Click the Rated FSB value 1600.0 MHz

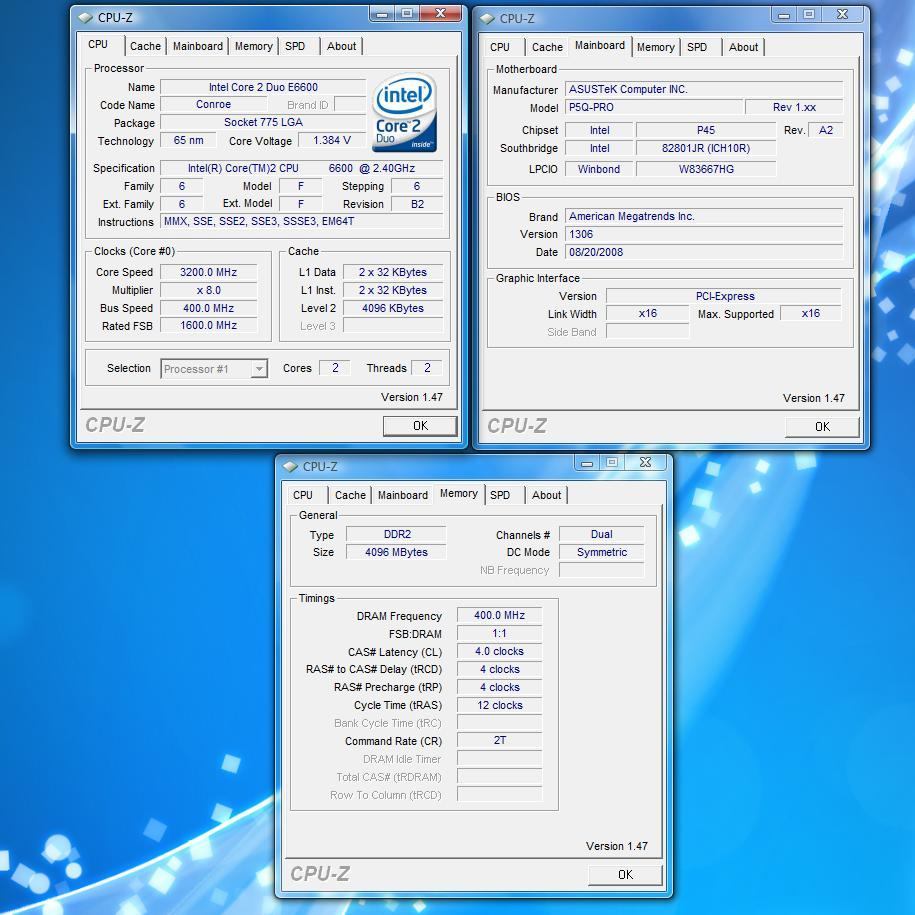208,326
